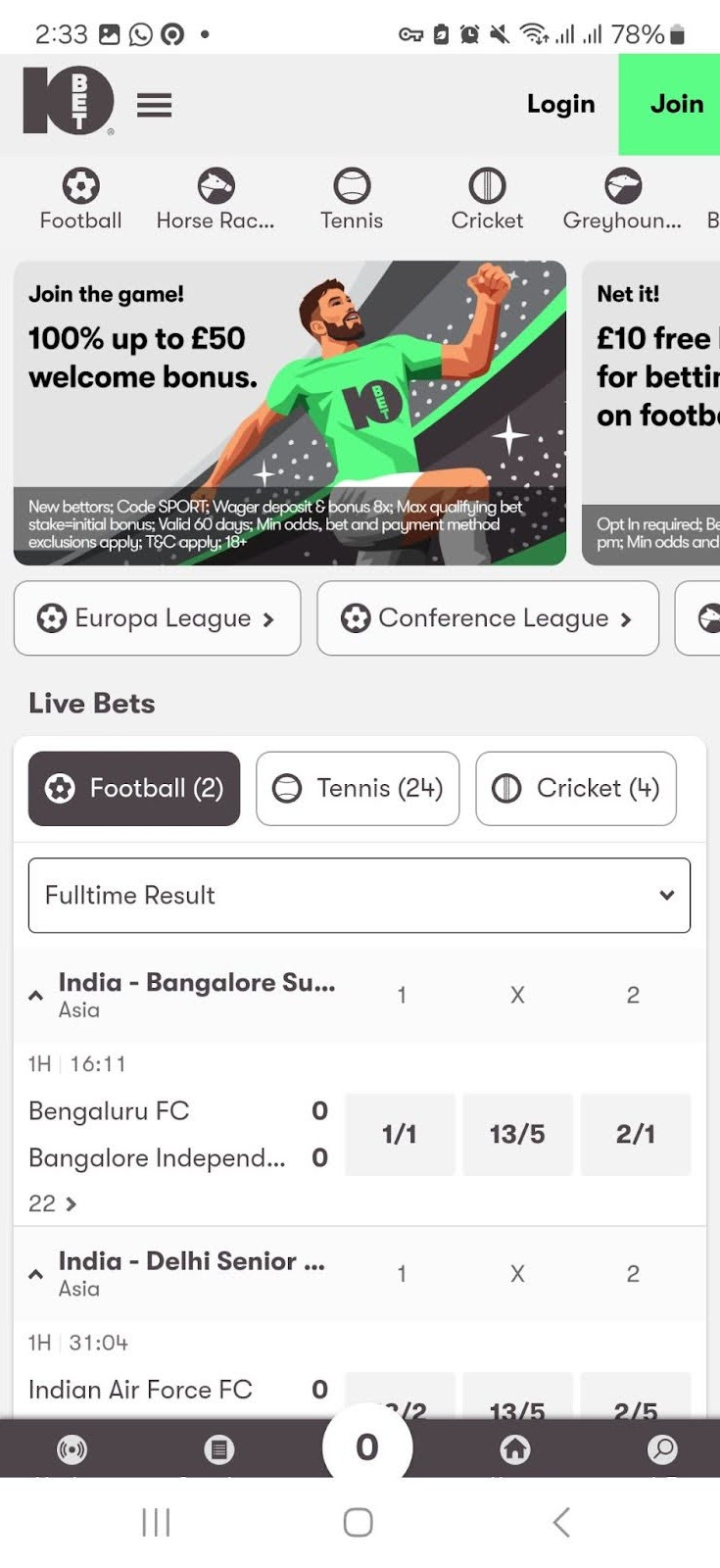This screenshot has height=1568, width=720.
Task: Open Horse Racing sport icon
Action: 216,199
